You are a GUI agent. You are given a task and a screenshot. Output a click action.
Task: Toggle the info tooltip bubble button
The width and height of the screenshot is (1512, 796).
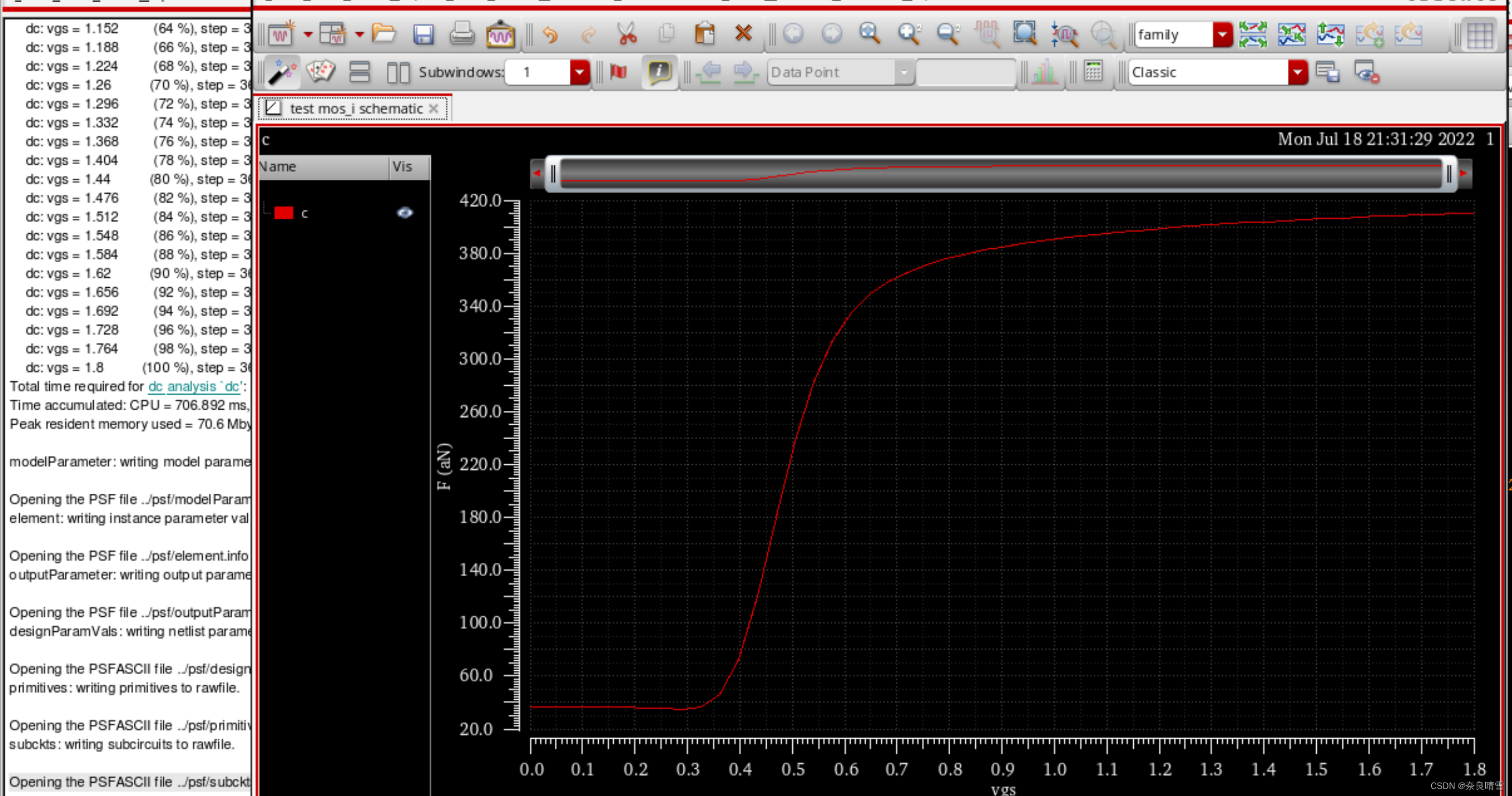(659, 72)
